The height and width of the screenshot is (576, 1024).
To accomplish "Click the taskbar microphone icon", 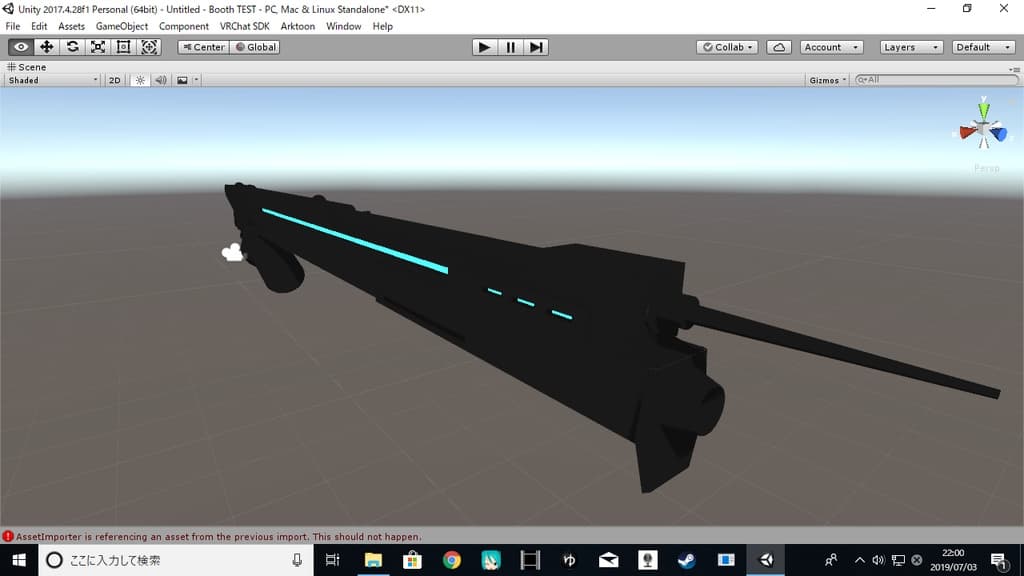I will point(297,560).
